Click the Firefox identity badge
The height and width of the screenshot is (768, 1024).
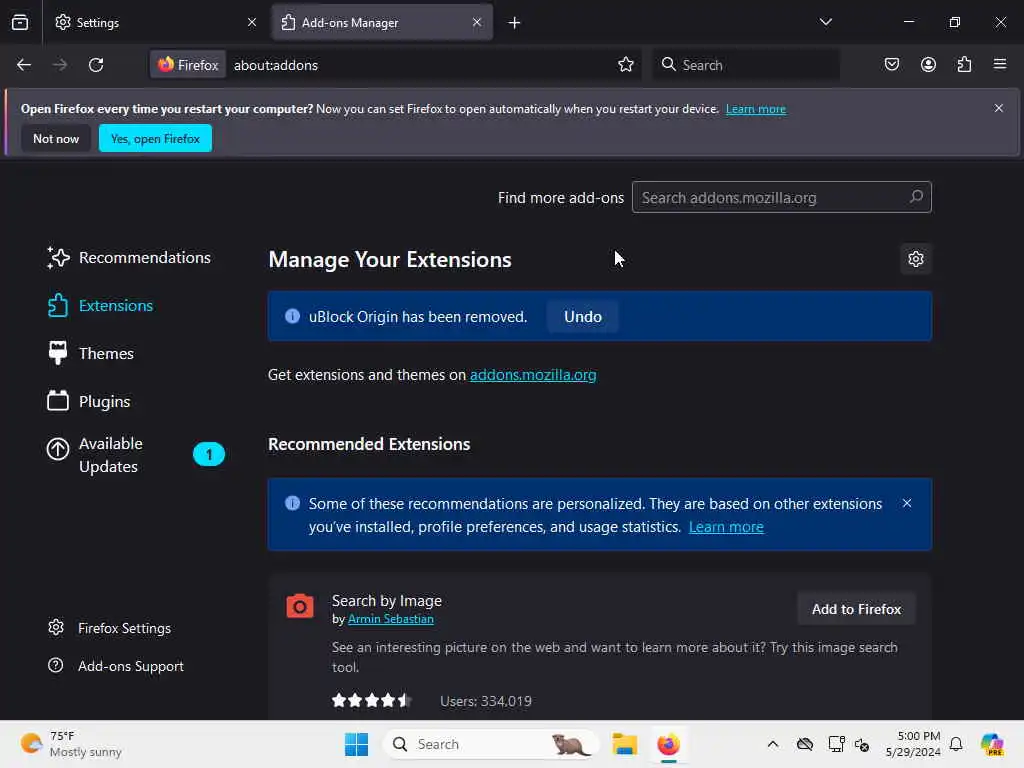(188, 65)
